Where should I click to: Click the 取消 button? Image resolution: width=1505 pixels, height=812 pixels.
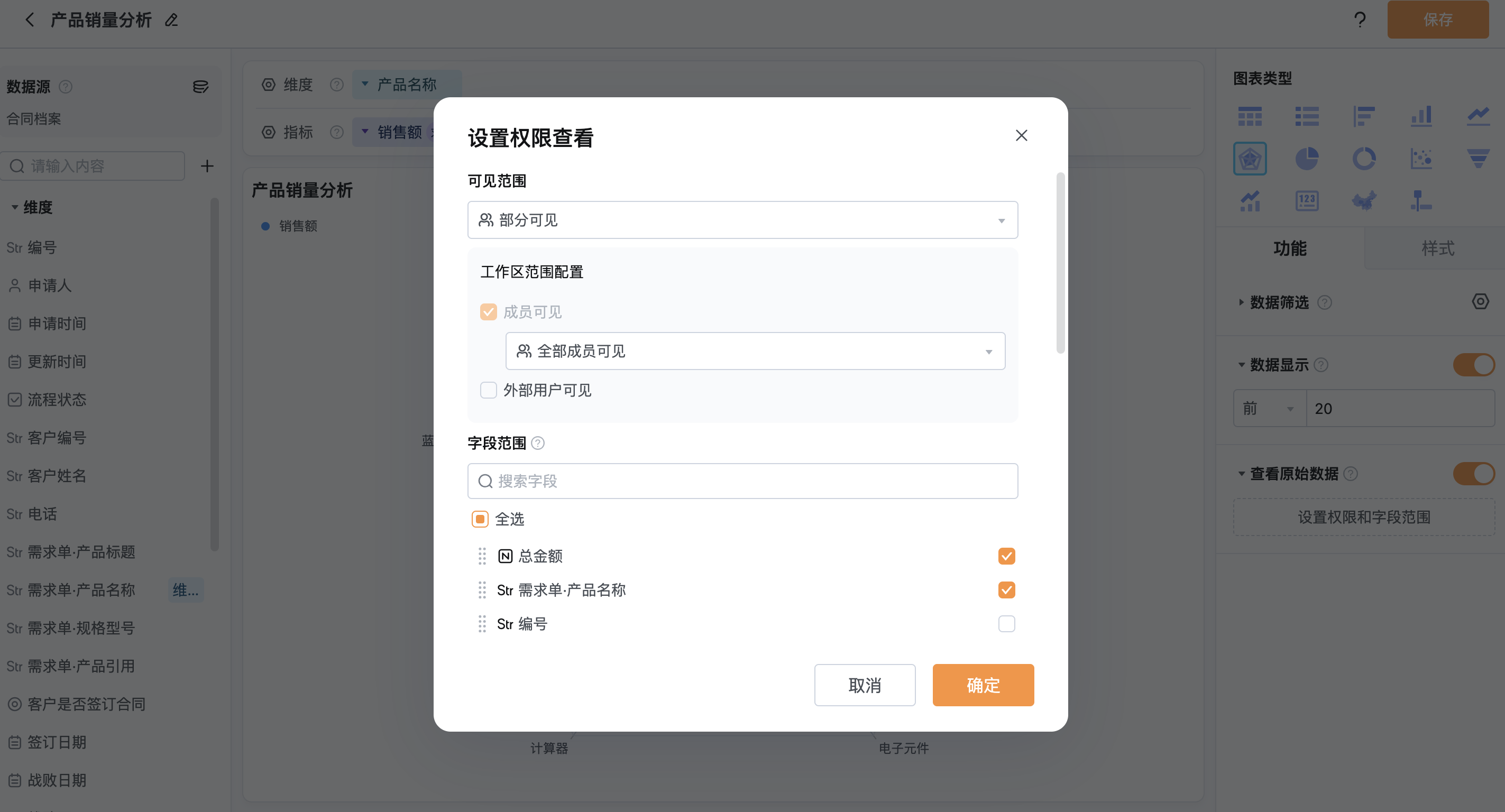865,685
